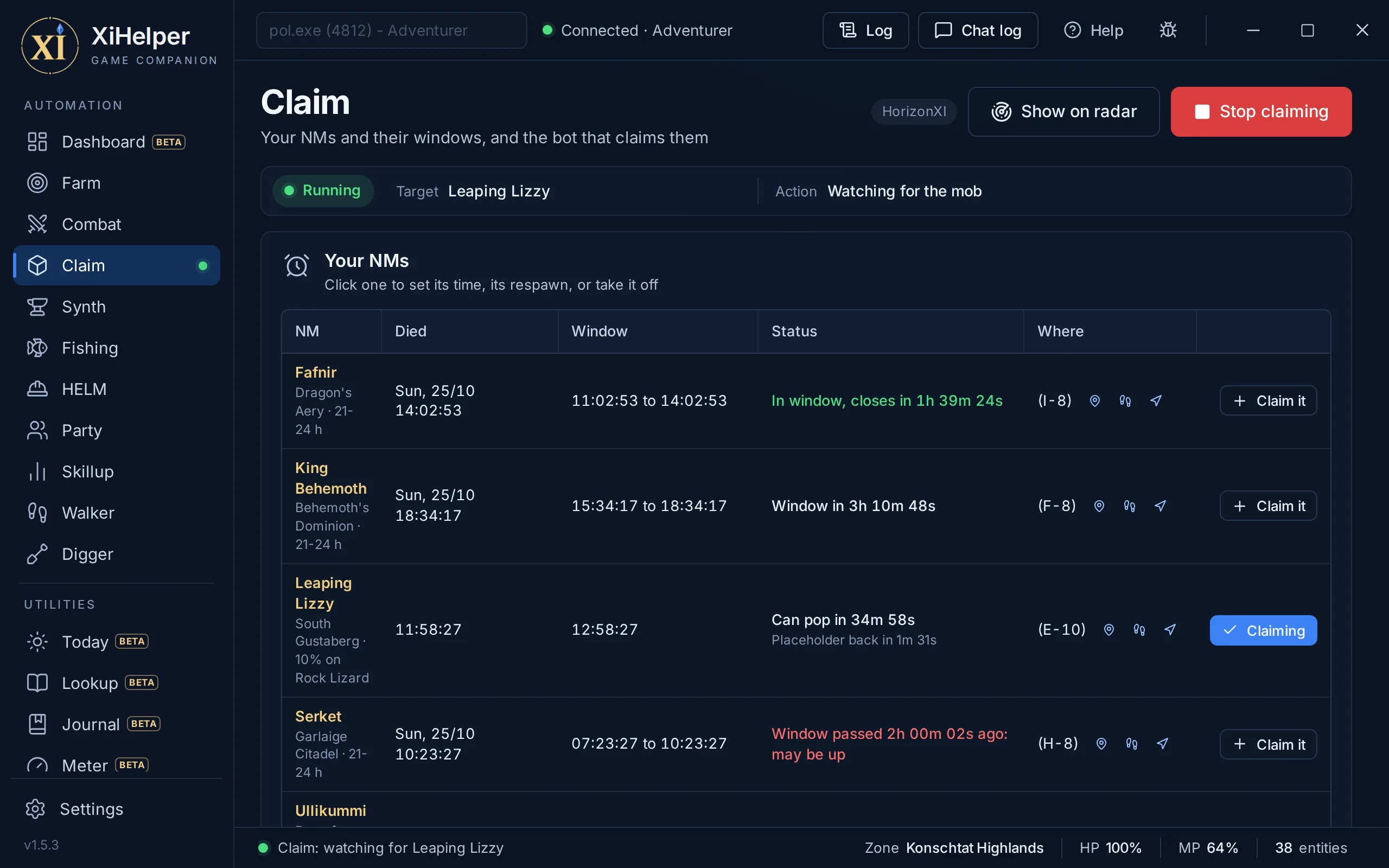The width and height of the screenshot is (1389, 868).
Task: Click Claim it for Fafnir
Action: tap(1268, 401)
